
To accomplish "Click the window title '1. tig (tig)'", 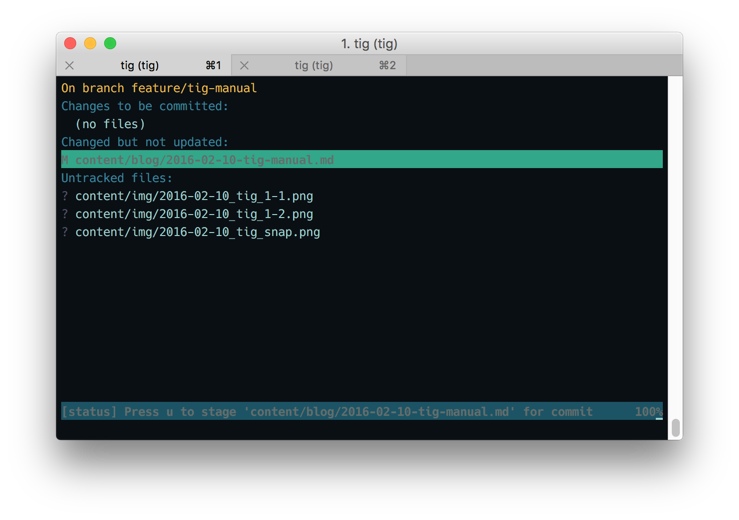I will pos(369,44).
